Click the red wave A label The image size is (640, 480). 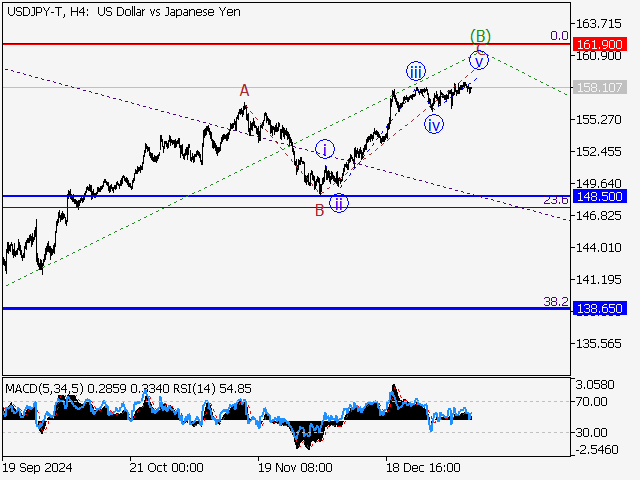coord(244,91)
